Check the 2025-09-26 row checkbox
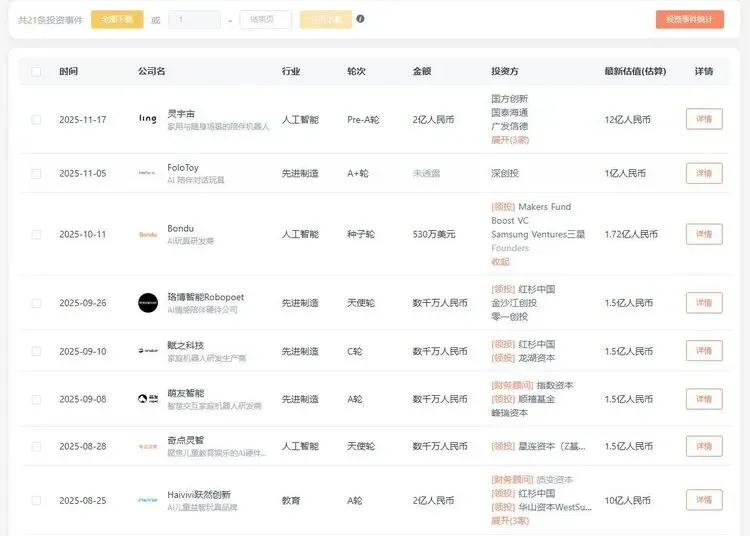750x536 pixels. click(36, 303)
